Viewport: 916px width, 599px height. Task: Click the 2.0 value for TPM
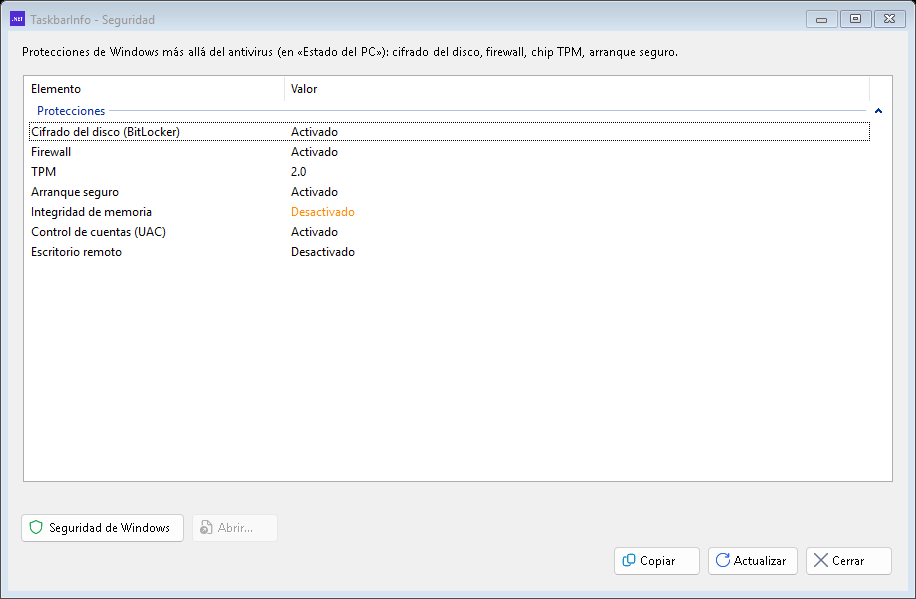299,172
